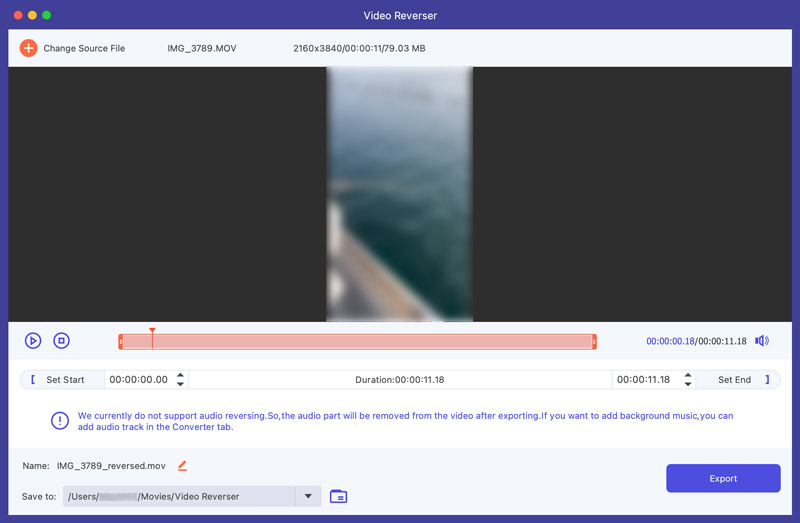
Task: Click the info exclamation icon
Action: [59, 421]
